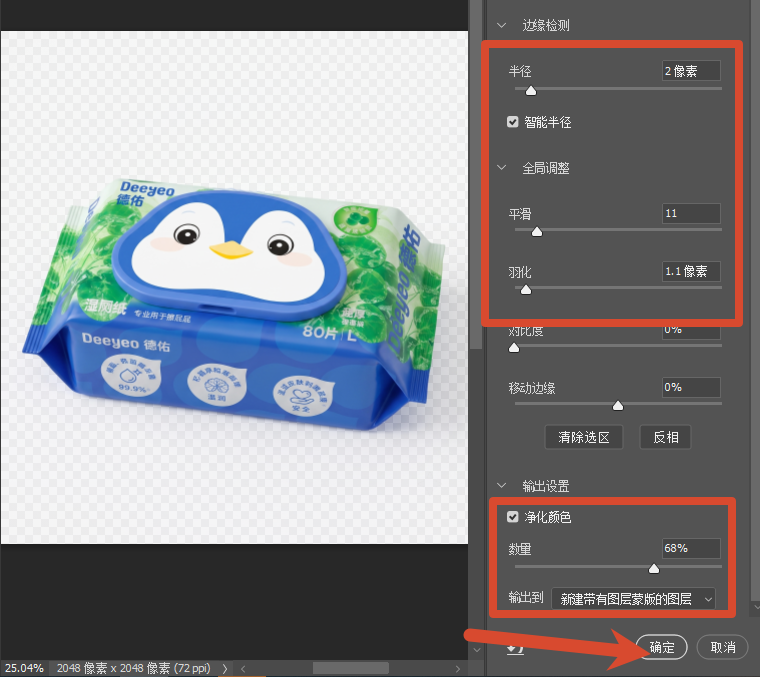Click the right arrow of horizontal scrollbar
The image size is (760, 677).
[458, 668]
